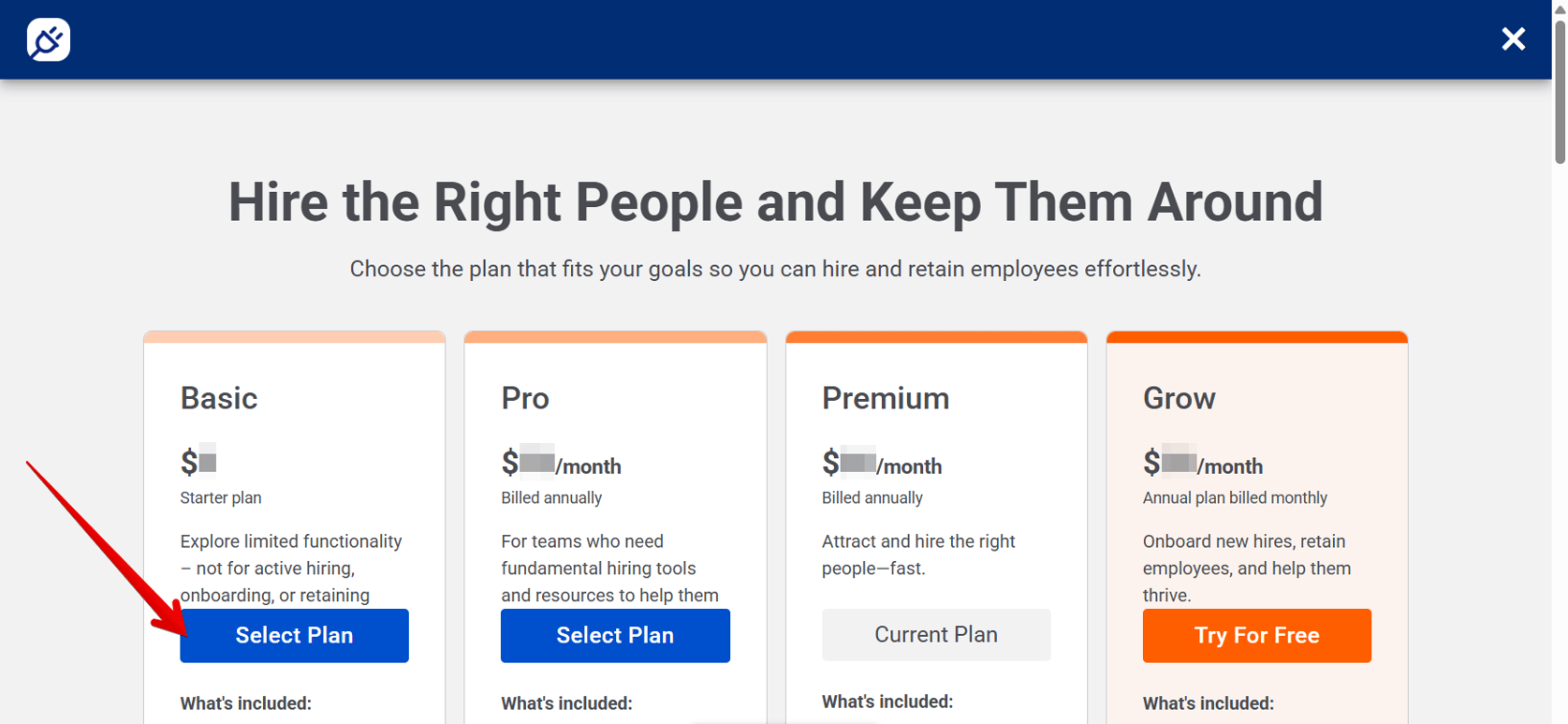The image size is (1568, 724).
Task: Click the 'Billed annually' text under Pro
Action: 551,497
